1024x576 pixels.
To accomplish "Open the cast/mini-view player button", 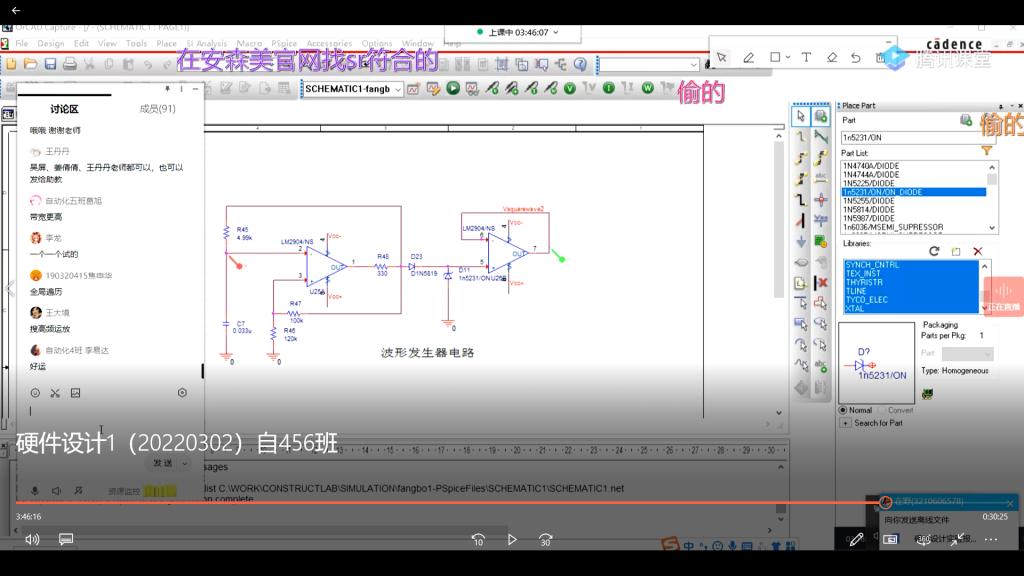I will 890,539.
